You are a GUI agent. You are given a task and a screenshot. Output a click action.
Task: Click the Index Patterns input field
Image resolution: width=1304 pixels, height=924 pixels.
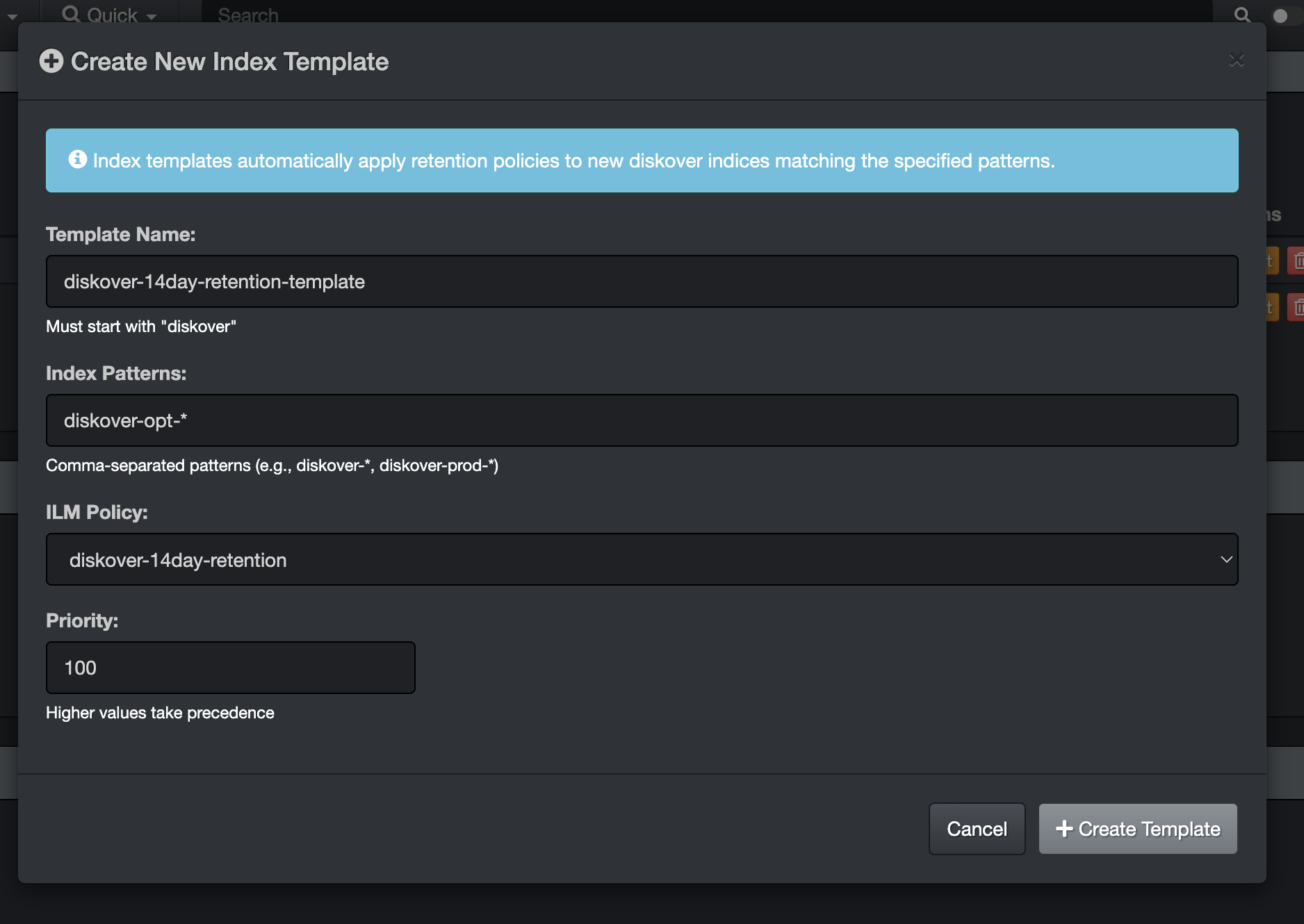point(642,420)
